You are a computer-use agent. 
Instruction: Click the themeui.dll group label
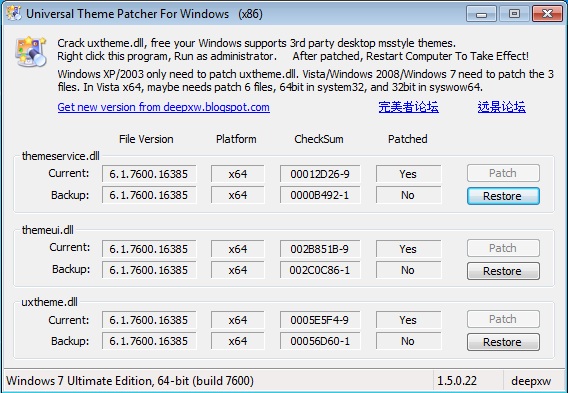click(x=47, y=230)
